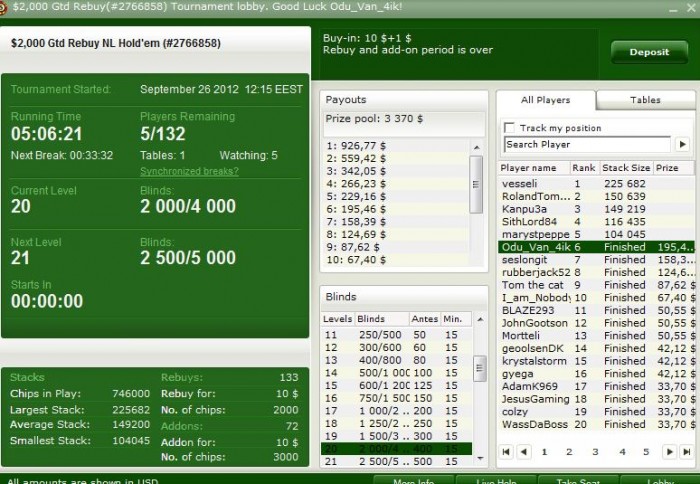The width and height of the screenshot is (700, 484).
Task: Sort by Player name column
Action: 534,168
